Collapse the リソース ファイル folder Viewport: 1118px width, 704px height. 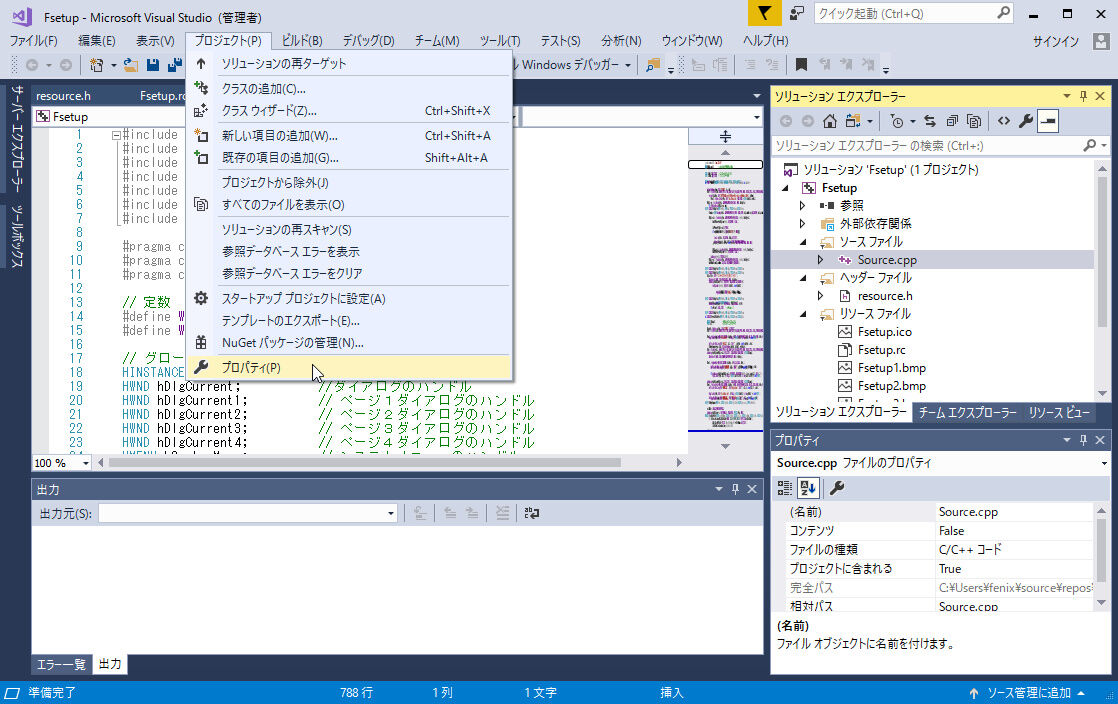[804, 314]
